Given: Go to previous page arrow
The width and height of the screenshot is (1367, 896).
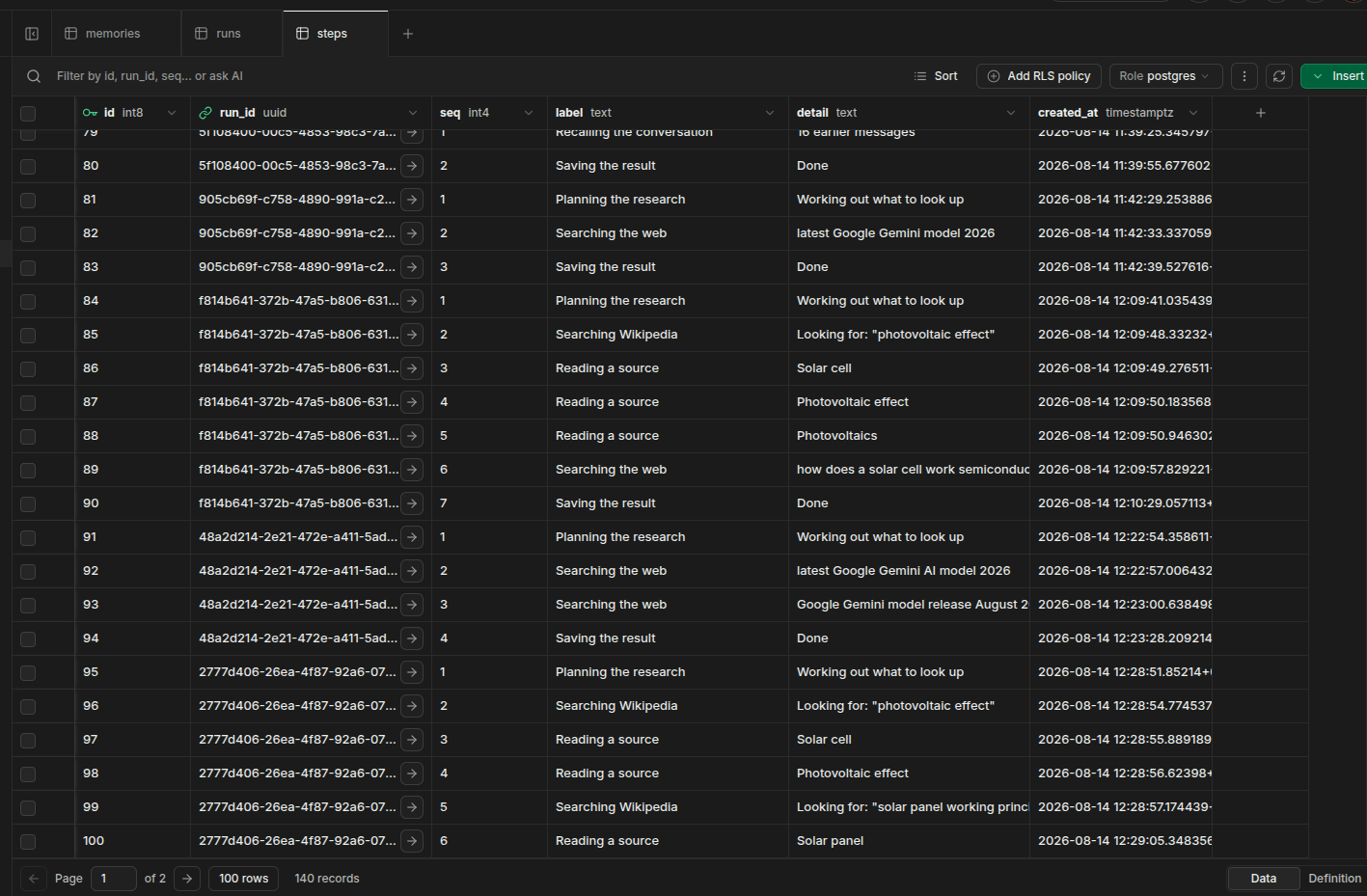Looking at the screenshot, I should point(34,879).
